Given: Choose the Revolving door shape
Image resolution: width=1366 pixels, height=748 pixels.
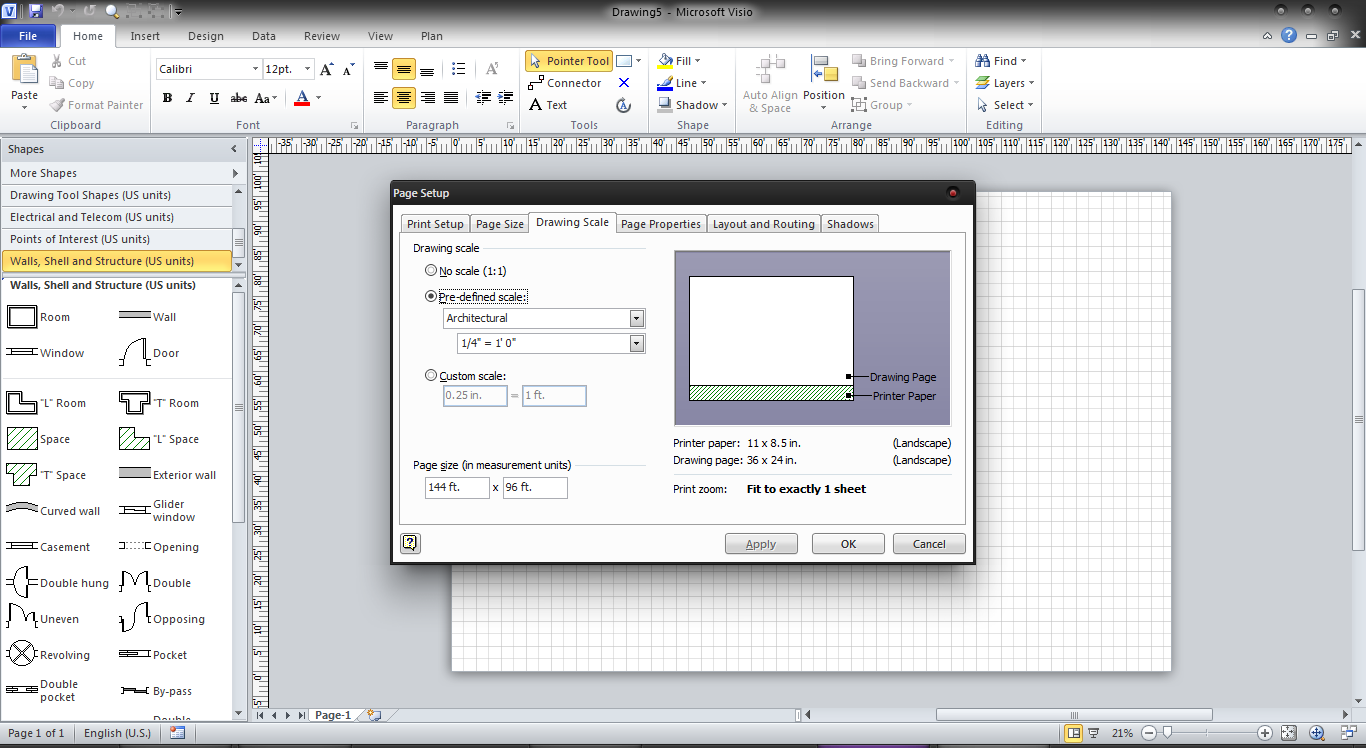Looking at the screenshot, I should tap(48, 655).
